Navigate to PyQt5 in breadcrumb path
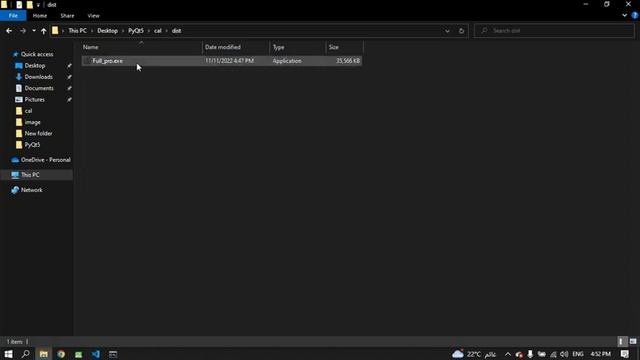This screenshot has width=640, height=360. [x=136, y=31]
